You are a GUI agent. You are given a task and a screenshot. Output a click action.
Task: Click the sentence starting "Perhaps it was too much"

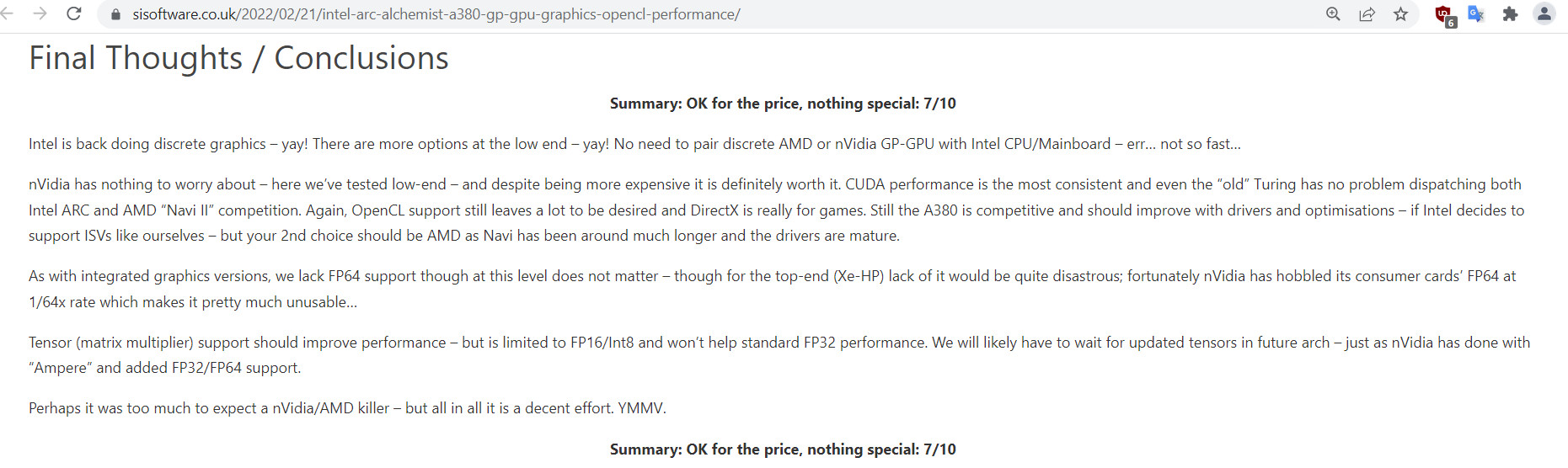click(x=347, y=408)
